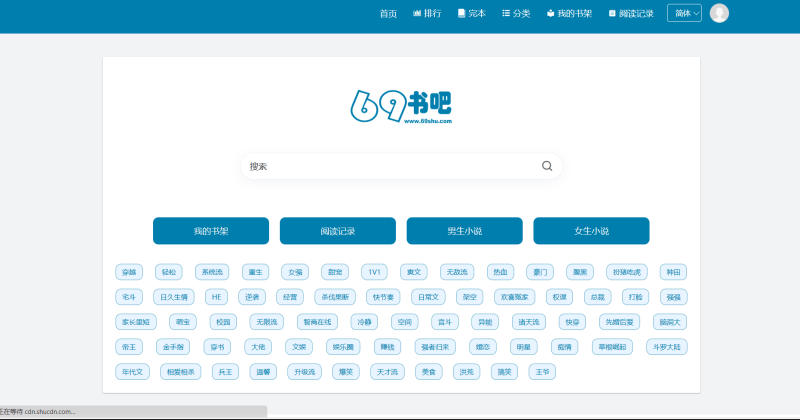
Task: Select the 日久生情 tag
Action: (174, 297)
